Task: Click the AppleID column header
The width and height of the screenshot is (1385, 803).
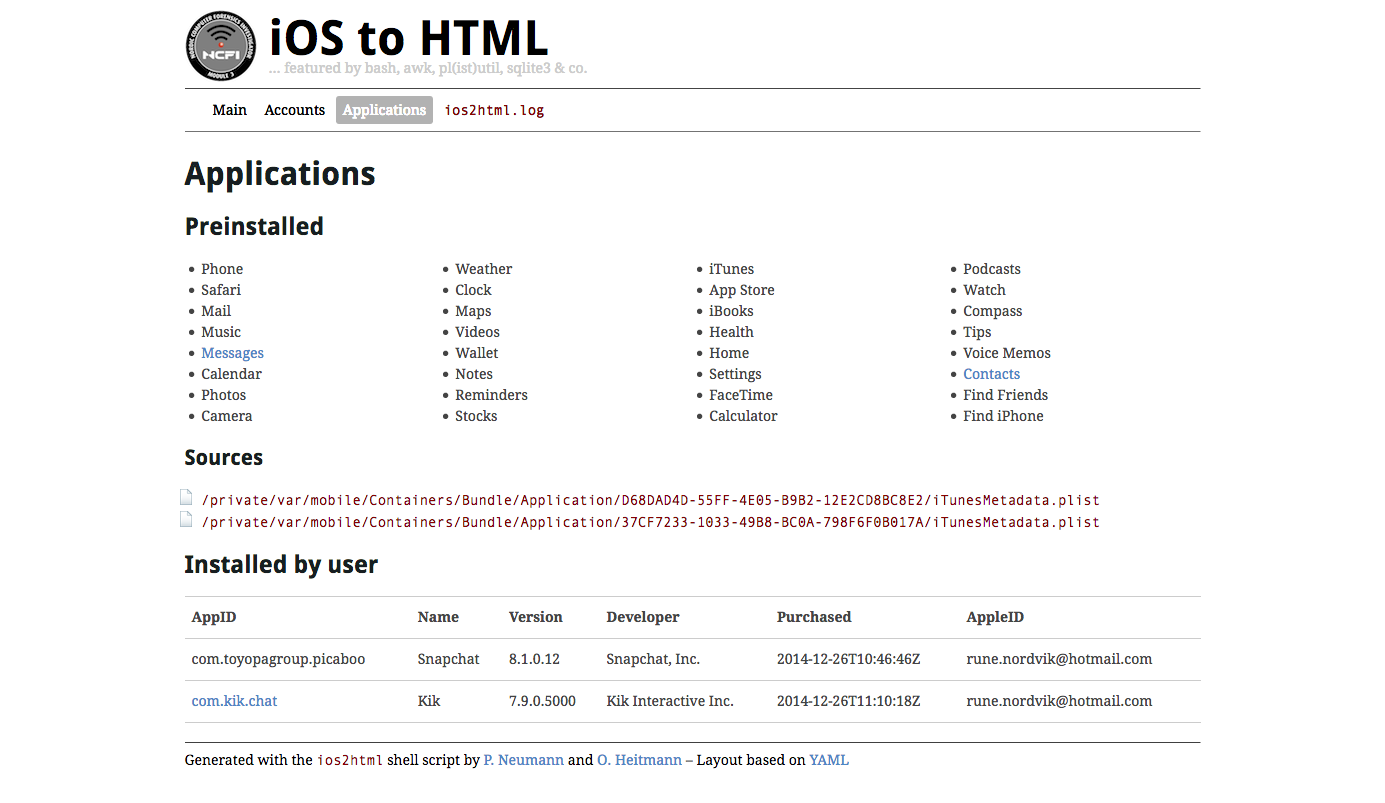Action: (995, 617)
